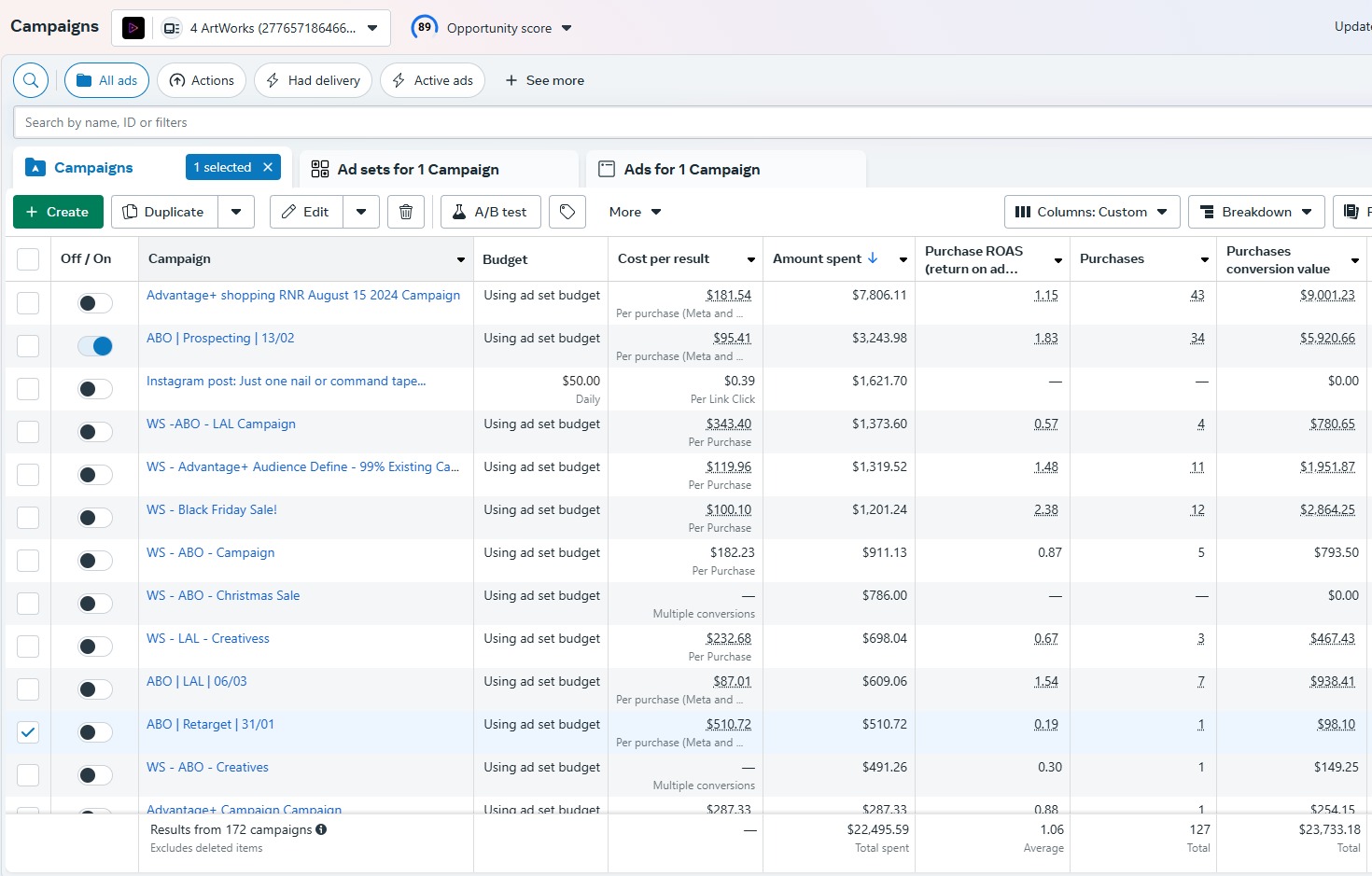Turn off ABO | Prospecting | 13/02 campaign

(x=95, y=346)
